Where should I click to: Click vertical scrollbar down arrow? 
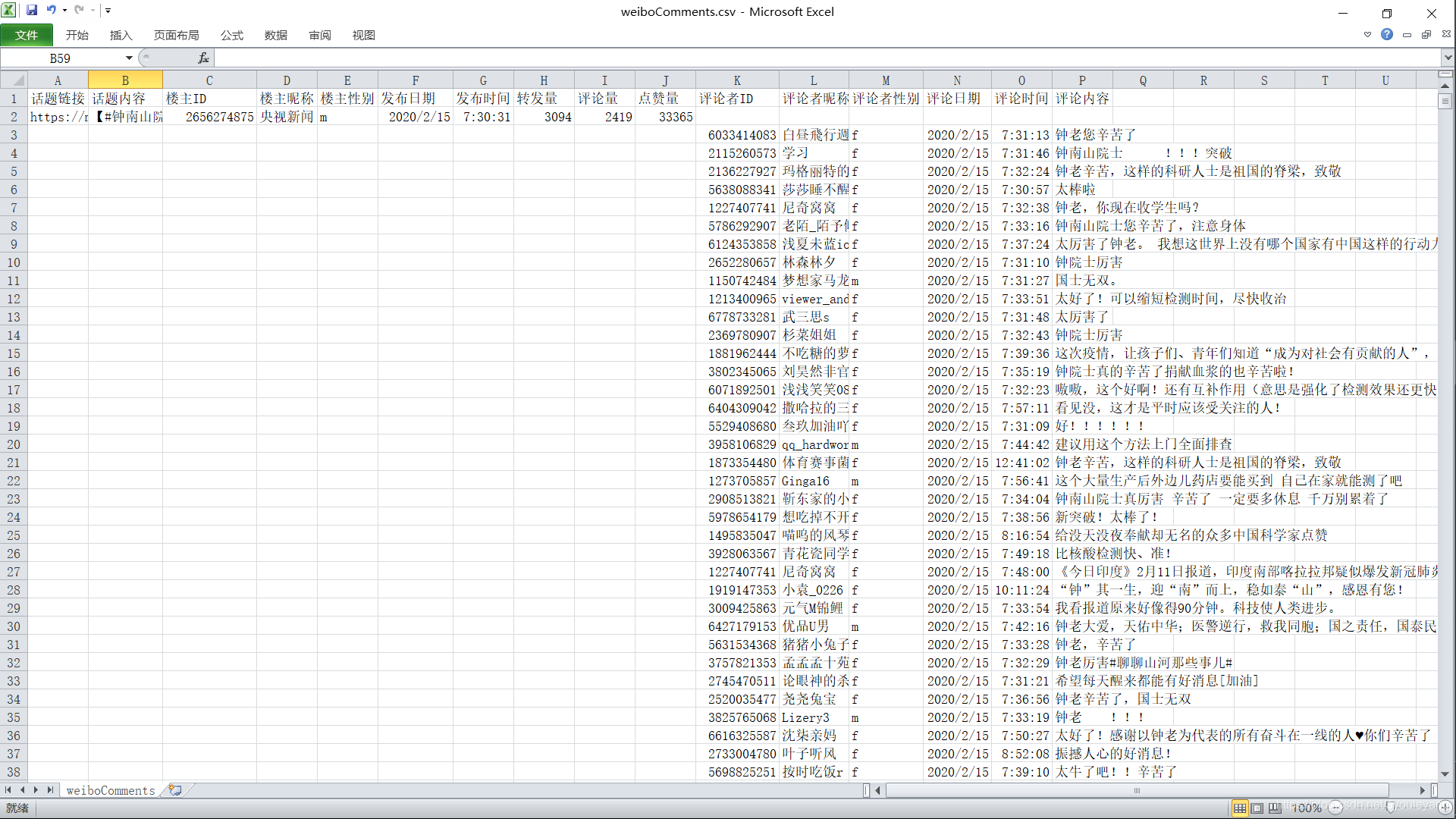[1445, 774]
